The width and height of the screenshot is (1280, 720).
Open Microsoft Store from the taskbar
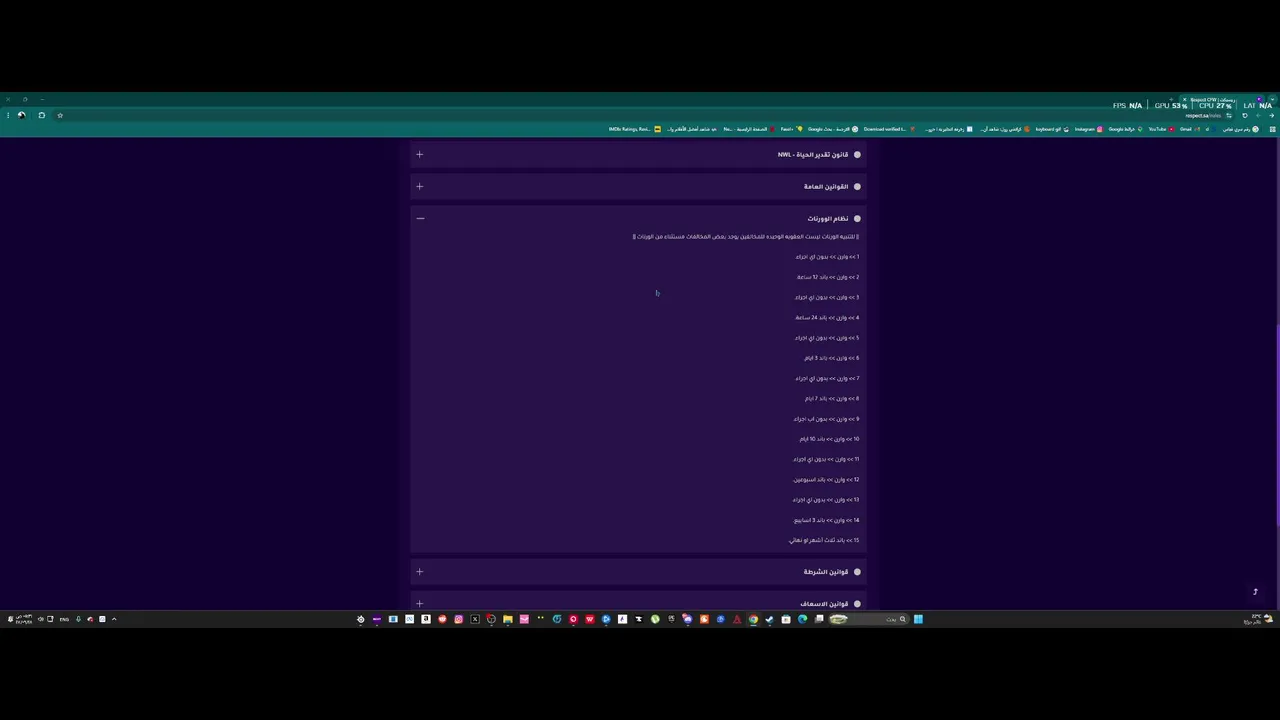pos(786,619)
